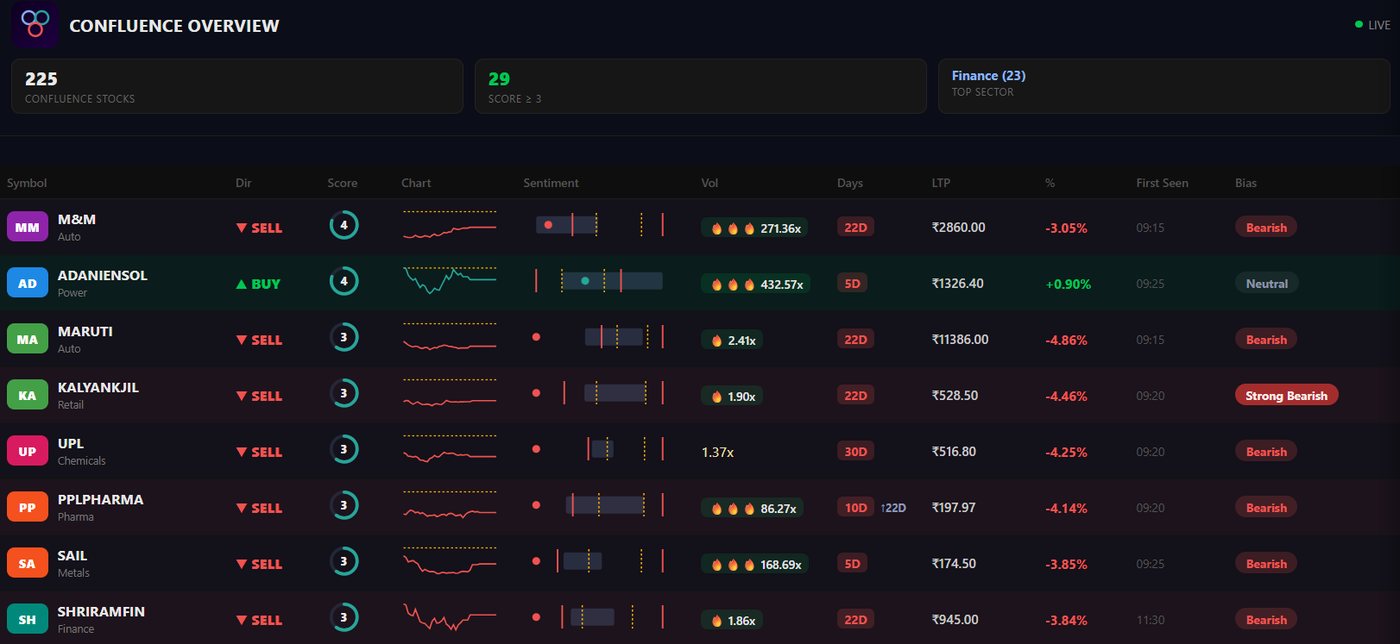
Task: Click the ₹11386.00 price for MARUTI
Action: coord(960,339)
